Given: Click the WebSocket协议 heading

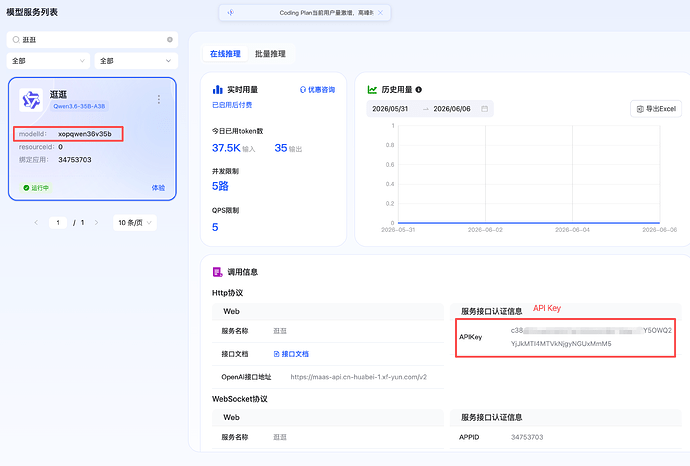Looking at the screenshot, I should (x=240, y=399).
